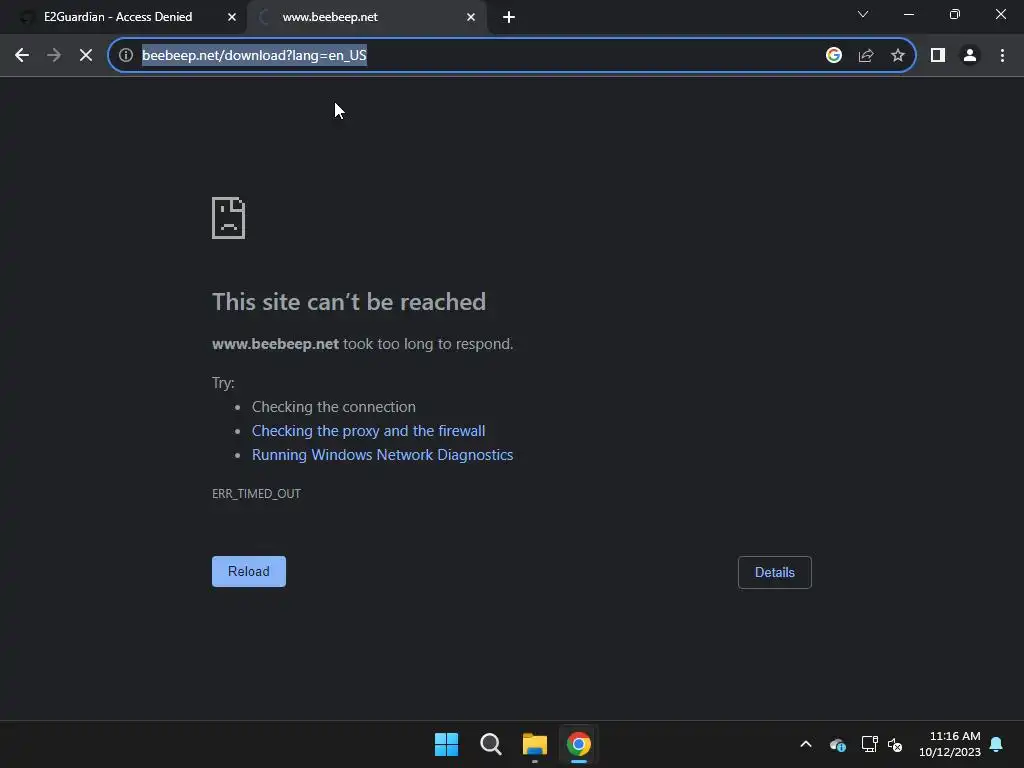1024x768 pixels.
Task: Click 'www.beebeep.net took too long' message
Action: click(362, 344)
